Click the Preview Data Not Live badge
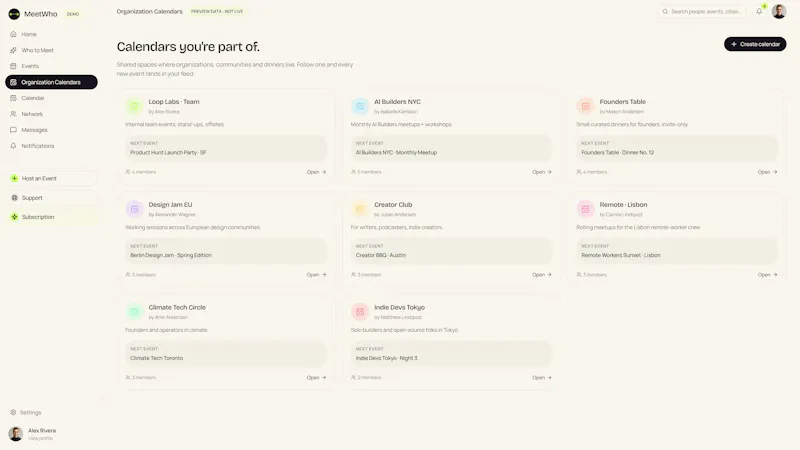800x450 pixels. (217, 11)
